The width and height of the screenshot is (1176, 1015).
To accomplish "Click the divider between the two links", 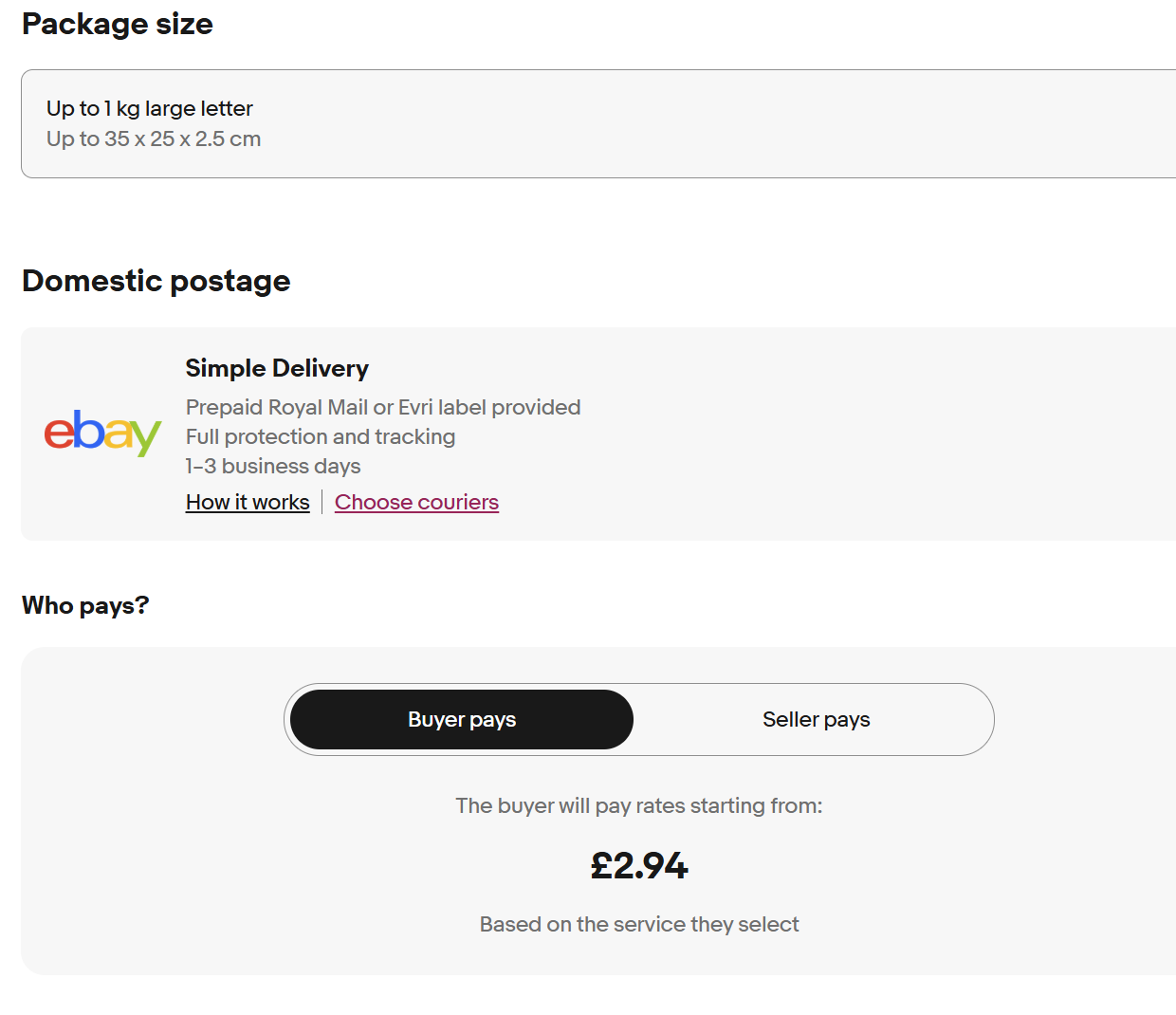I will [x=322, y=502].
